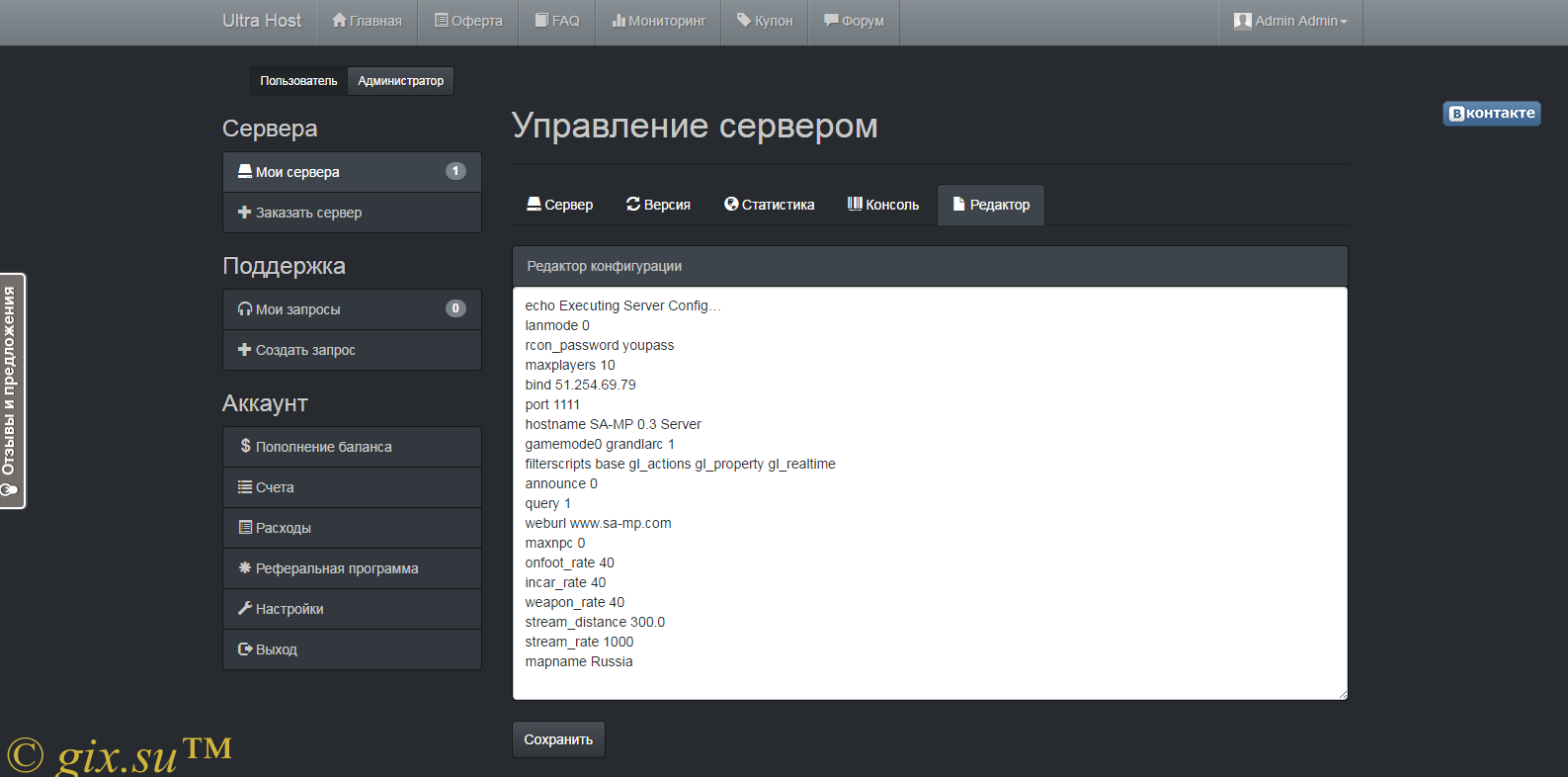1568x777 pixels.
Task: Click the logout icon beside Выход
Action: point(245,648)
